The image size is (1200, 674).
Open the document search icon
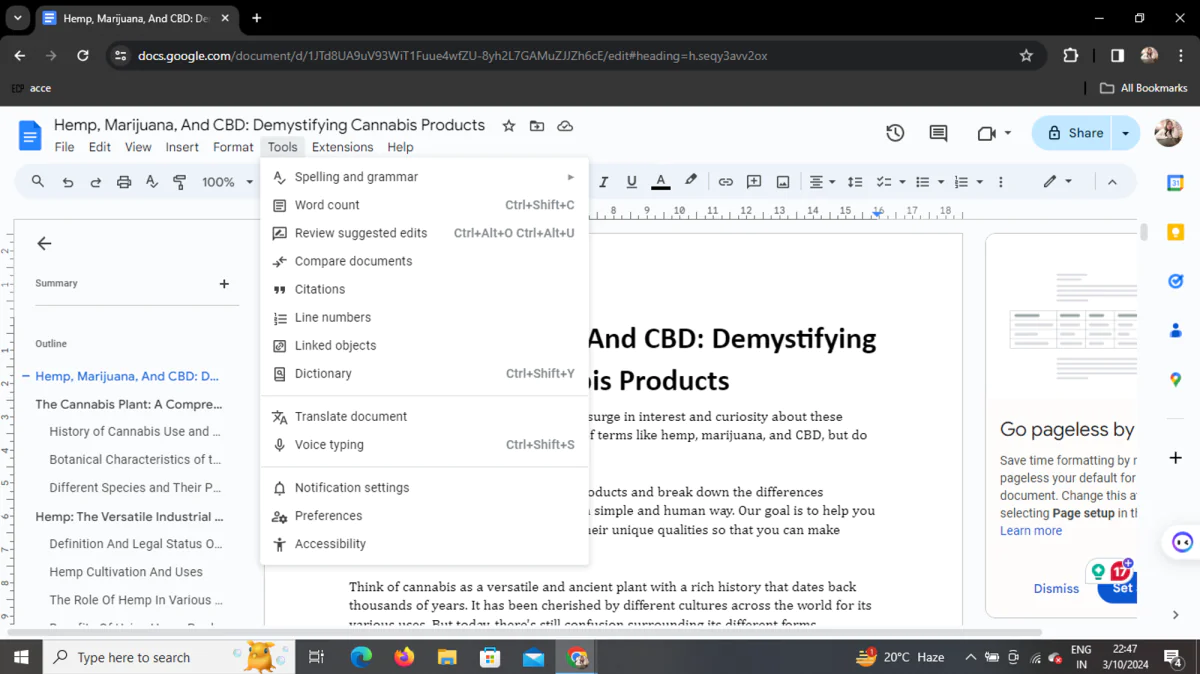pos(38,181)
